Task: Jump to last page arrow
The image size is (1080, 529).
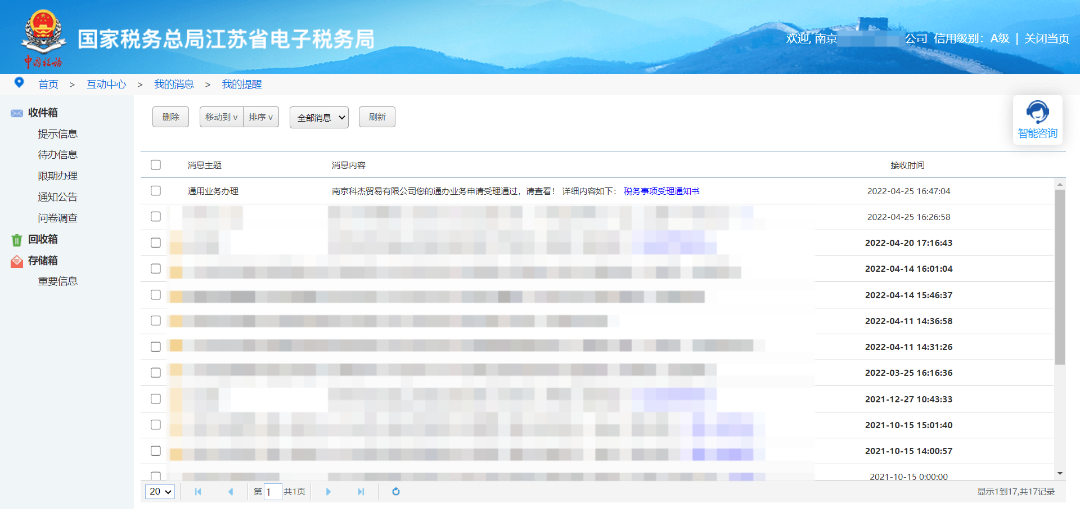Action: [x=361, y=491]
